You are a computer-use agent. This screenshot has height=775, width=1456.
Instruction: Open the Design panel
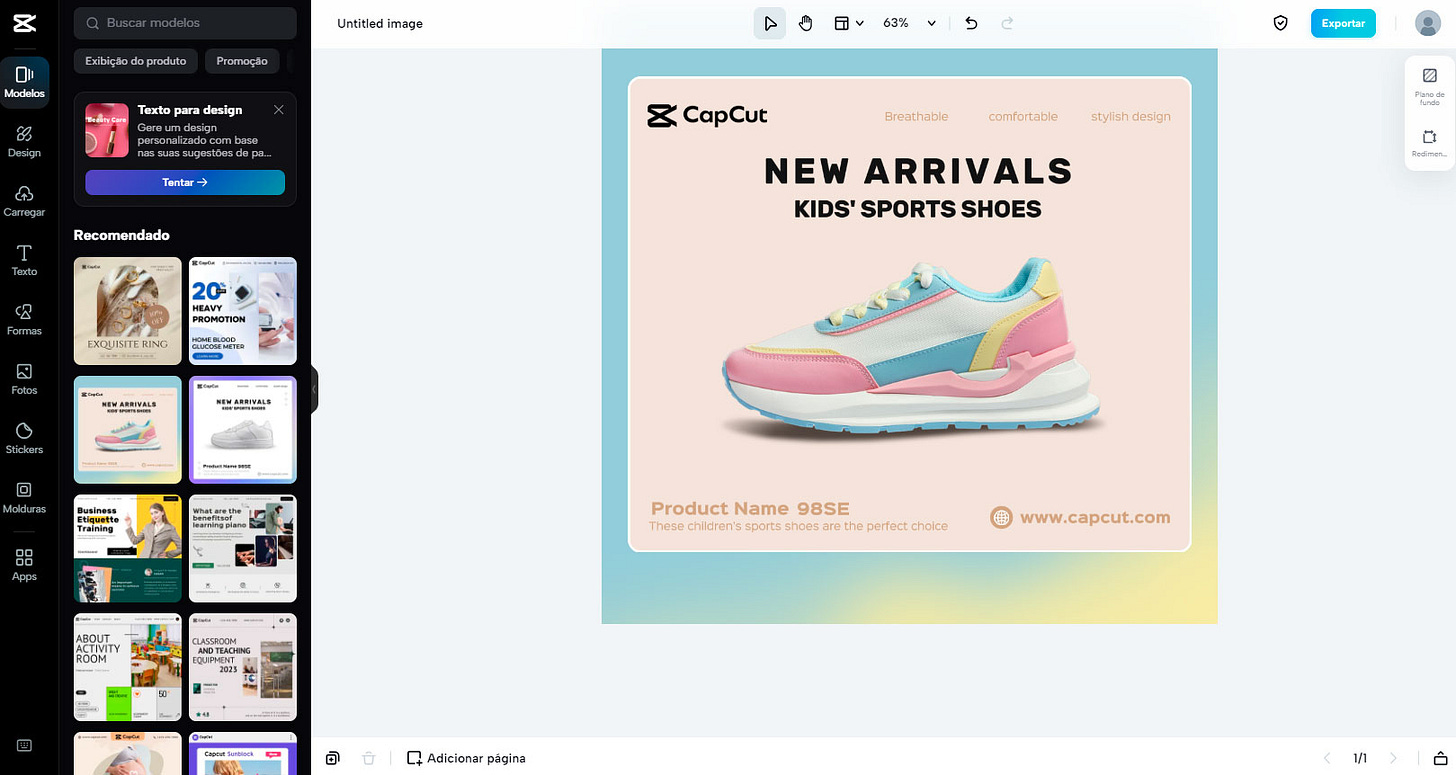click(24, 142)
